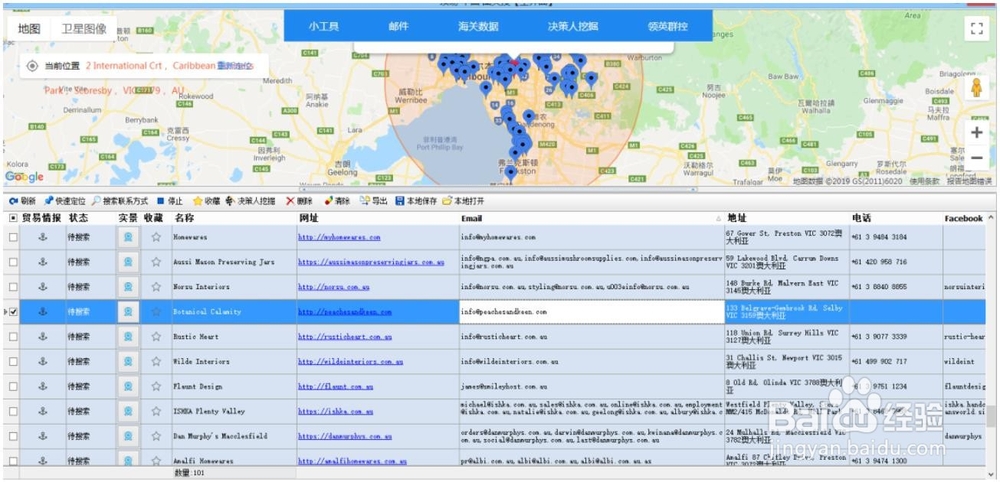Check the Wilde Interiors row checkbox
1000x482 pixels.
(x=13, y=362)
